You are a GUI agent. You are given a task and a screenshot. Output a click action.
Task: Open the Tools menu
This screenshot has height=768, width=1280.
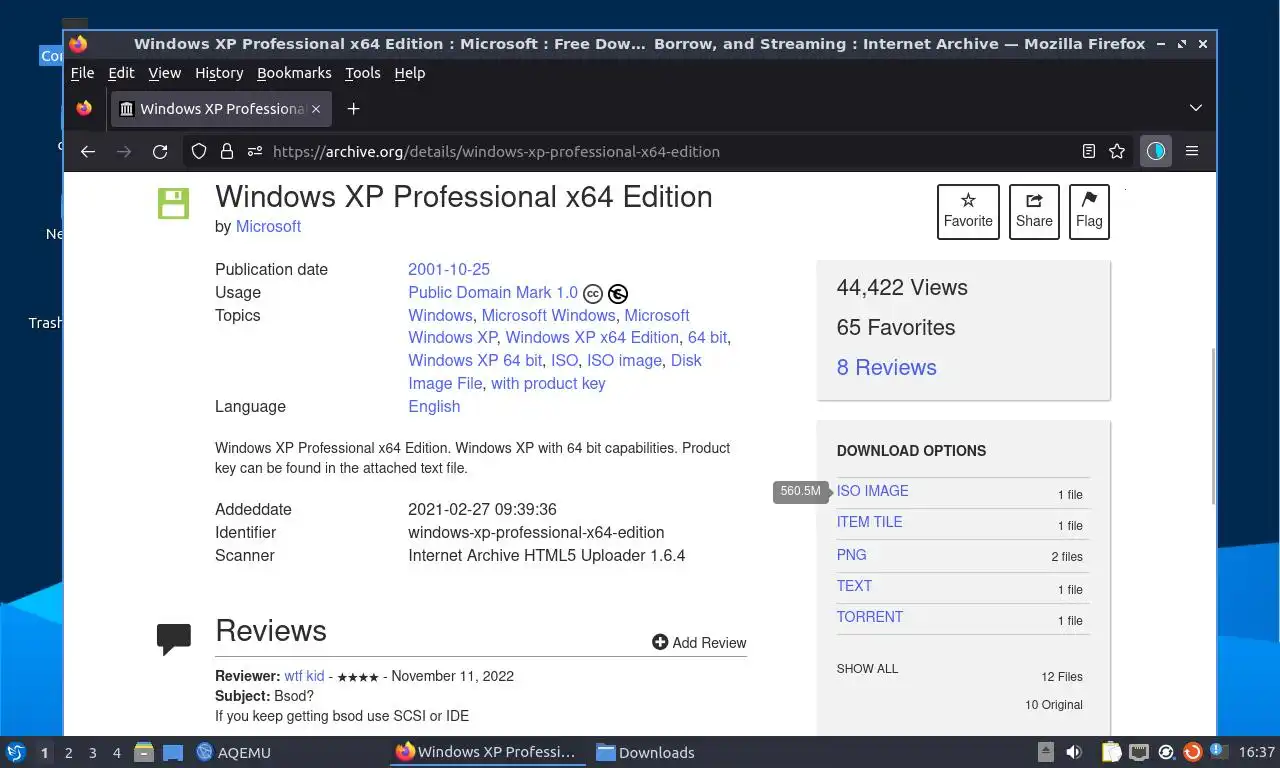[363, 73]
